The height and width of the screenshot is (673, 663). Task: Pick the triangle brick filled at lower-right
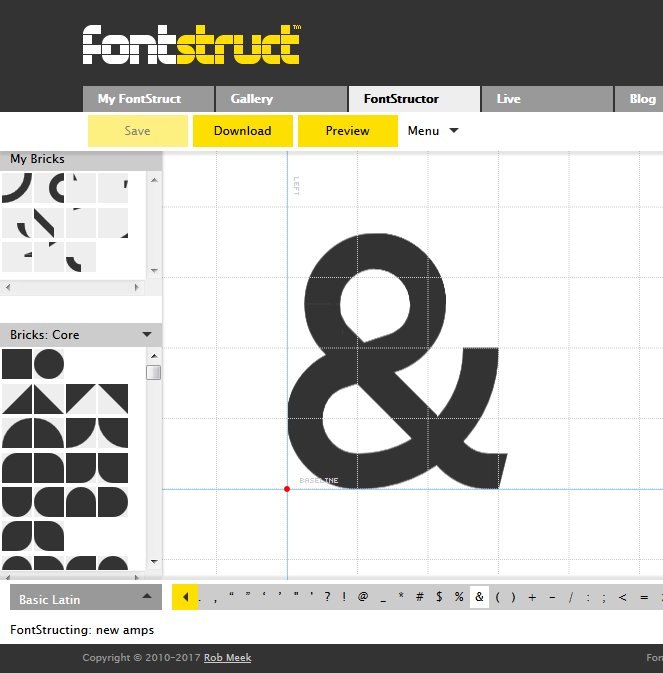[x=17, y=399]
